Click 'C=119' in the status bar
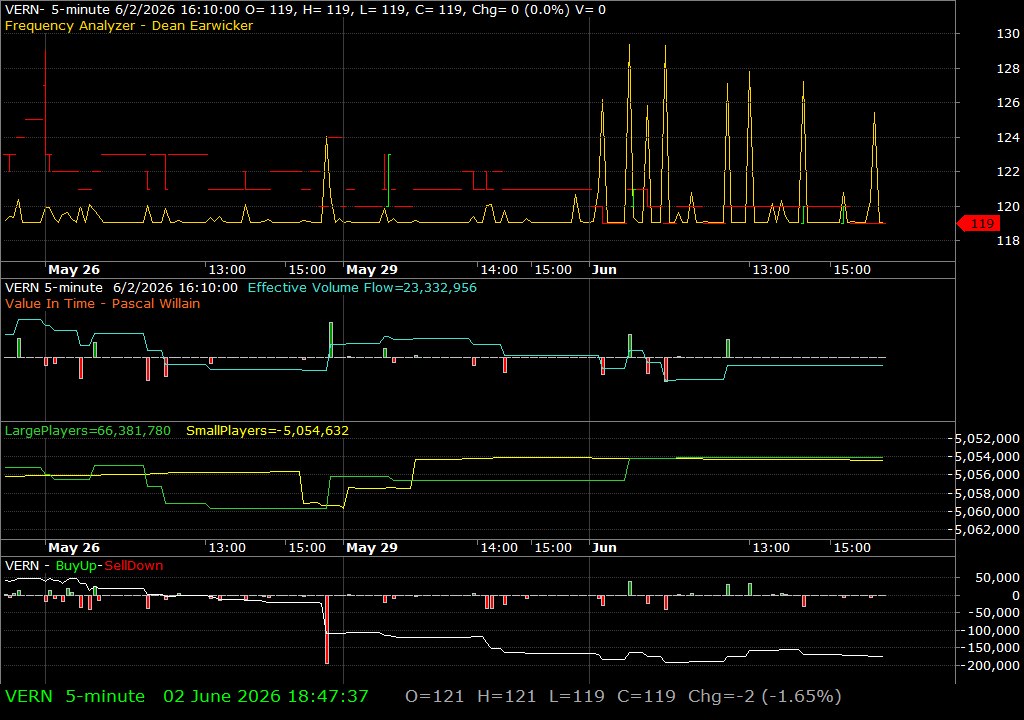 647,696
